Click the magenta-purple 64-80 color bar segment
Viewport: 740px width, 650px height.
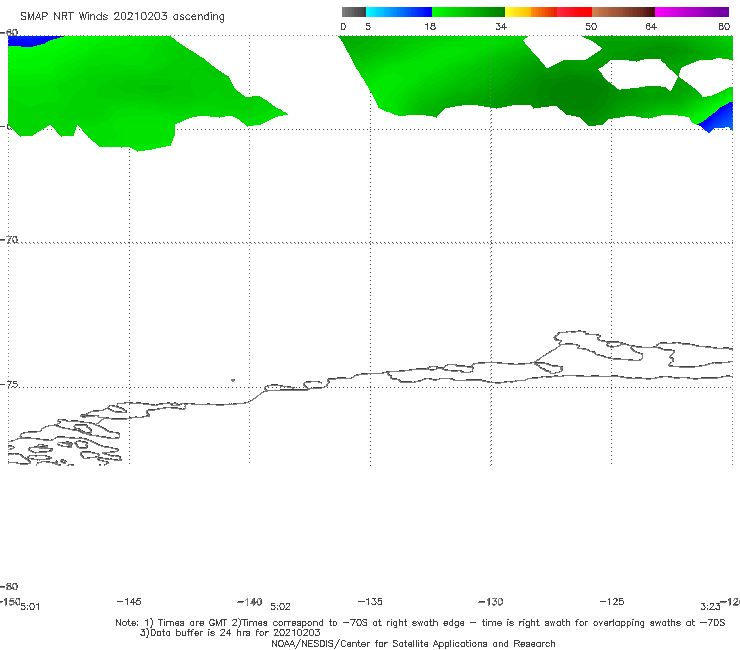tap(692, 12)
